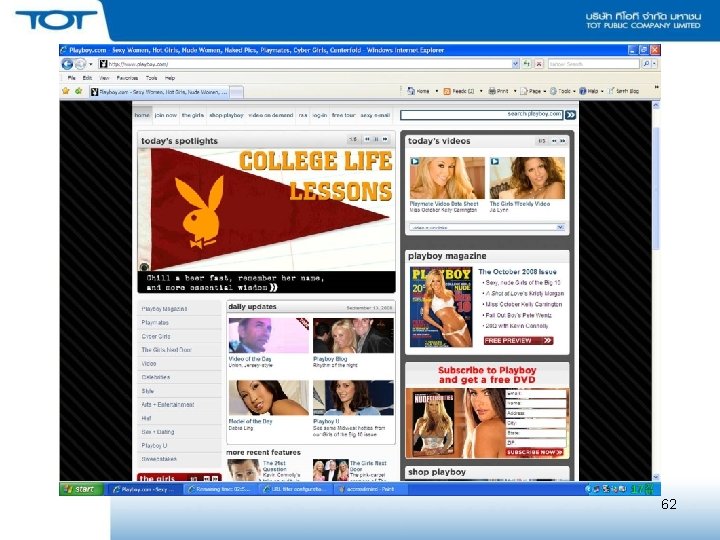The width and height of the screenshot is (720, 540).
Task: Open the blue Help toolbar menu
Action: point(591,91)
